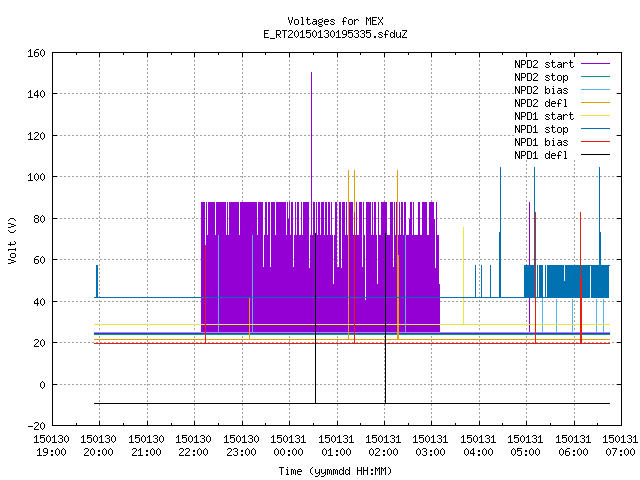Image resolution: width=640 pixels, height=480 pixels.
Task: Pick the dark blue NPD1 stop legend line
Action: point(595,129)
